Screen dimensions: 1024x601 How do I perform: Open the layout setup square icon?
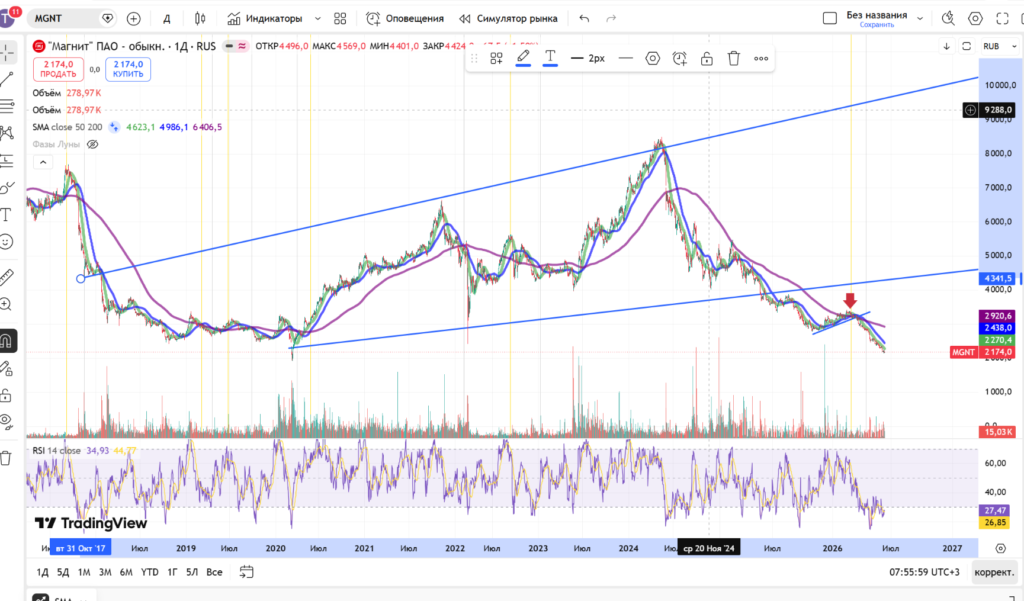click(x=829, y=18)
